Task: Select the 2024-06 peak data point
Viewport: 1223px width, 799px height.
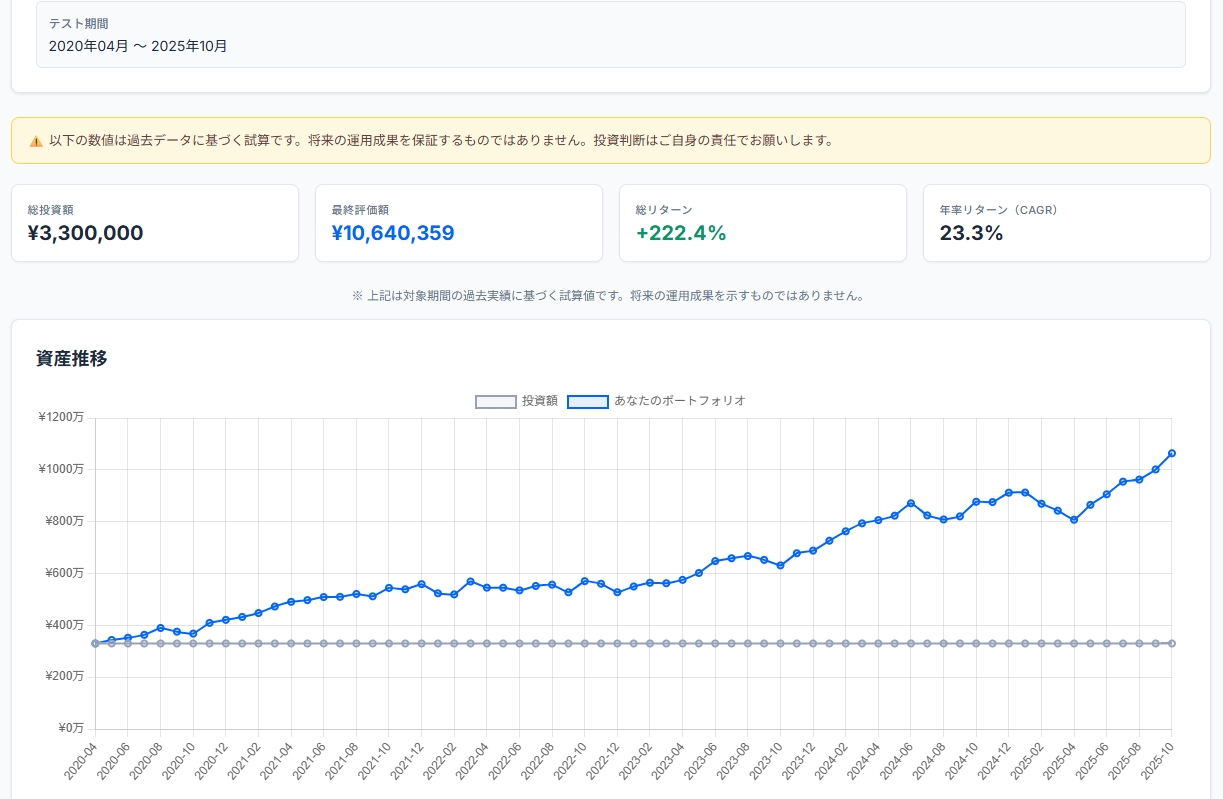Action: click(910, 501)
